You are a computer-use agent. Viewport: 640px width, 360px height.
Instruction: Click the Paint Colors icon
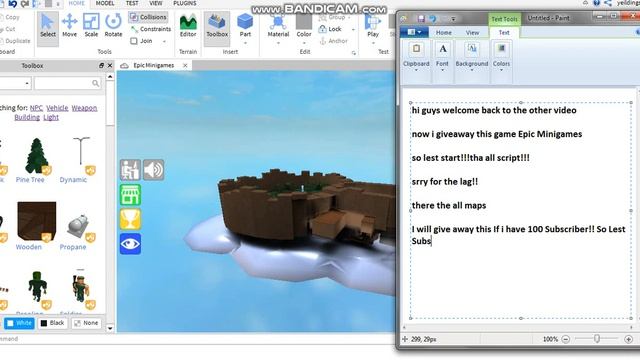click(501, 49)
